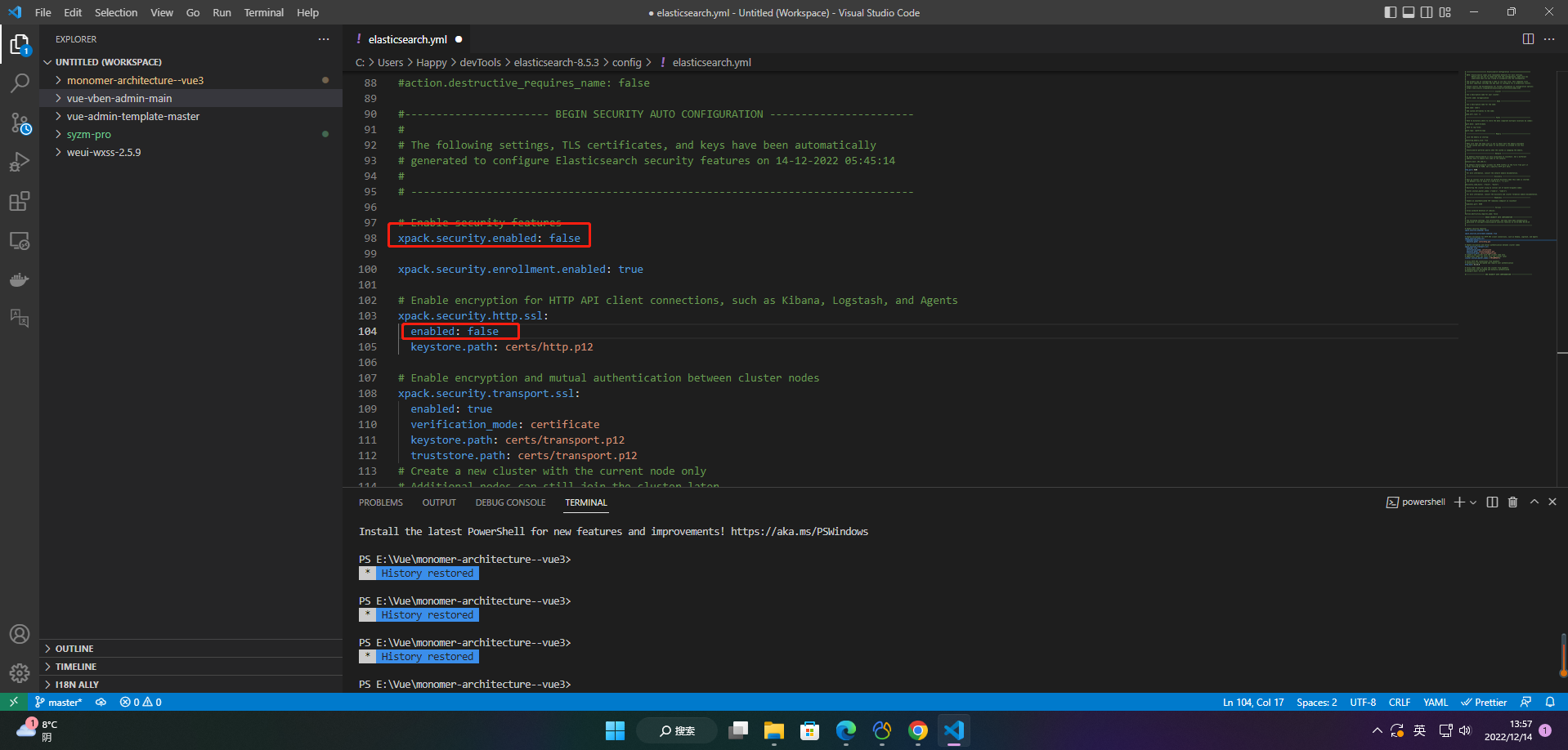The height and width of the screenshot is (750, 1568).
Task: Change the CRLF line ending setting
Action: click(x=1400, y=702)
